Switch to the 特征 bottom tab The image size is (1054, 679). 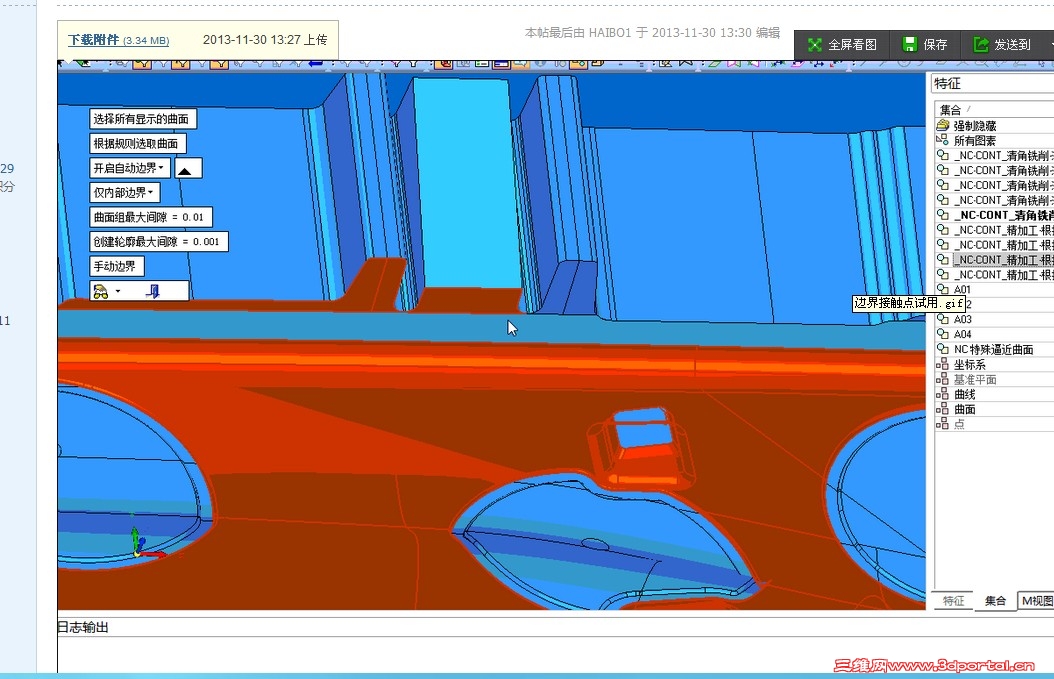pos(953,600)
